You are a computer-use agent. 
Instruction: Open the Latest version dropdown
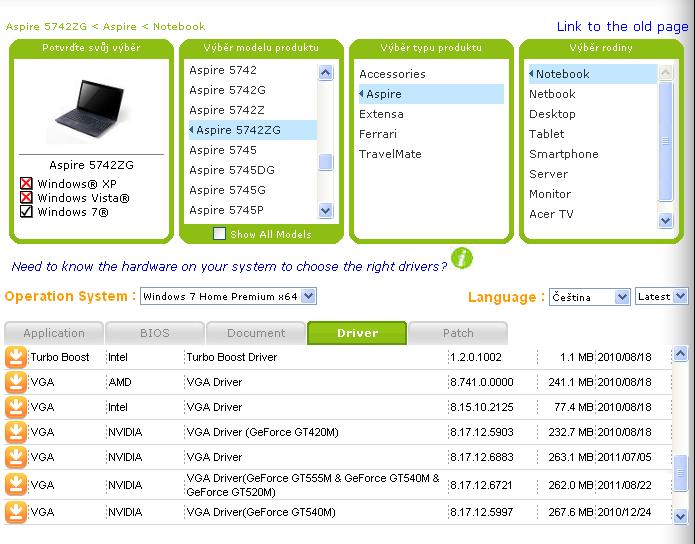click(661, 296)
